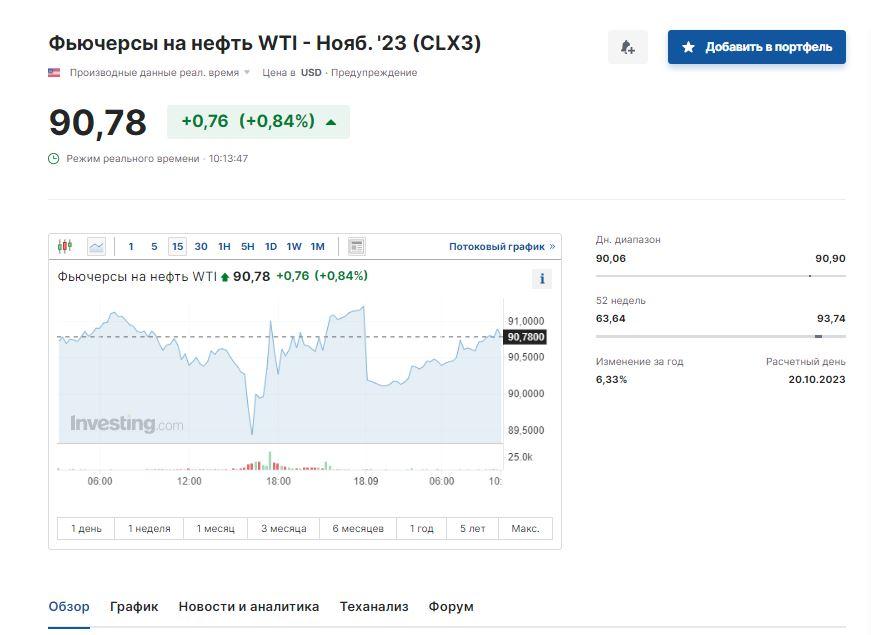Open the 'Форум' tab
871x635 pixels.
coord(451,607)
